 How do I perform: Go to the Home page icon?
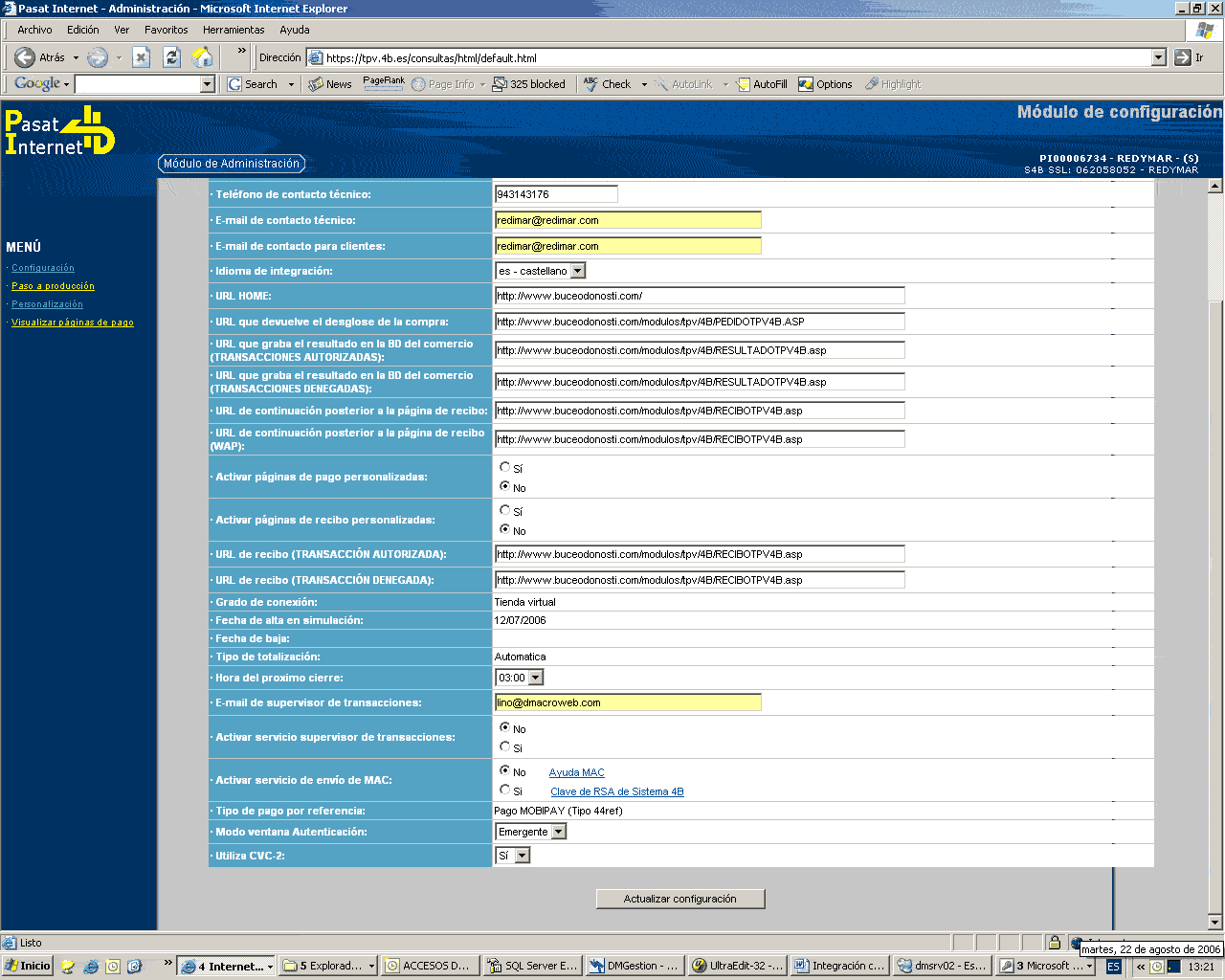coord(202,57)
